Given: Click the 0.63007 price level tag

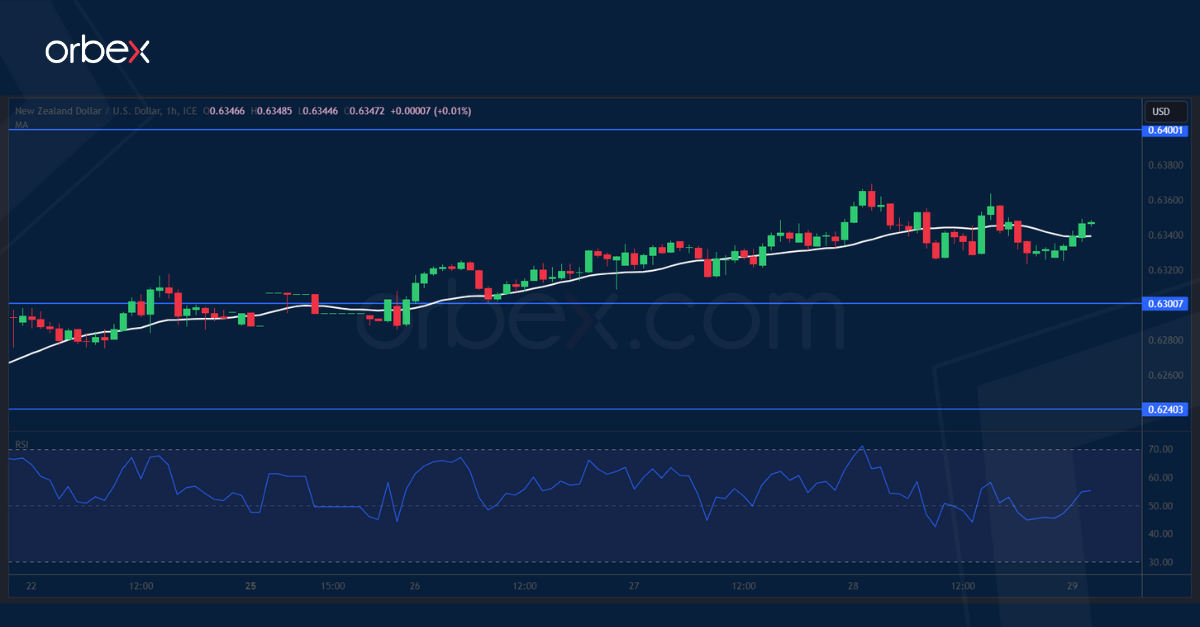Looking at the screenshot, I should click(1163, 302).
